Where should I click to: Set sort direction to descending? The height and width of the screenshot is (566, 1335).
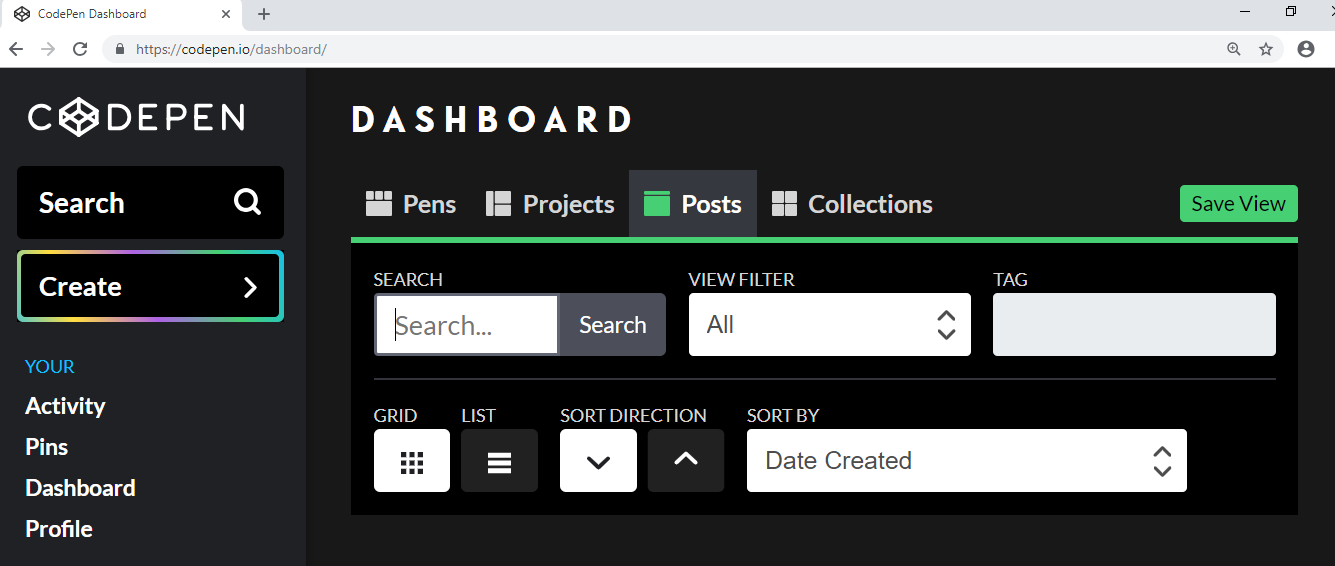click(598, 461)
